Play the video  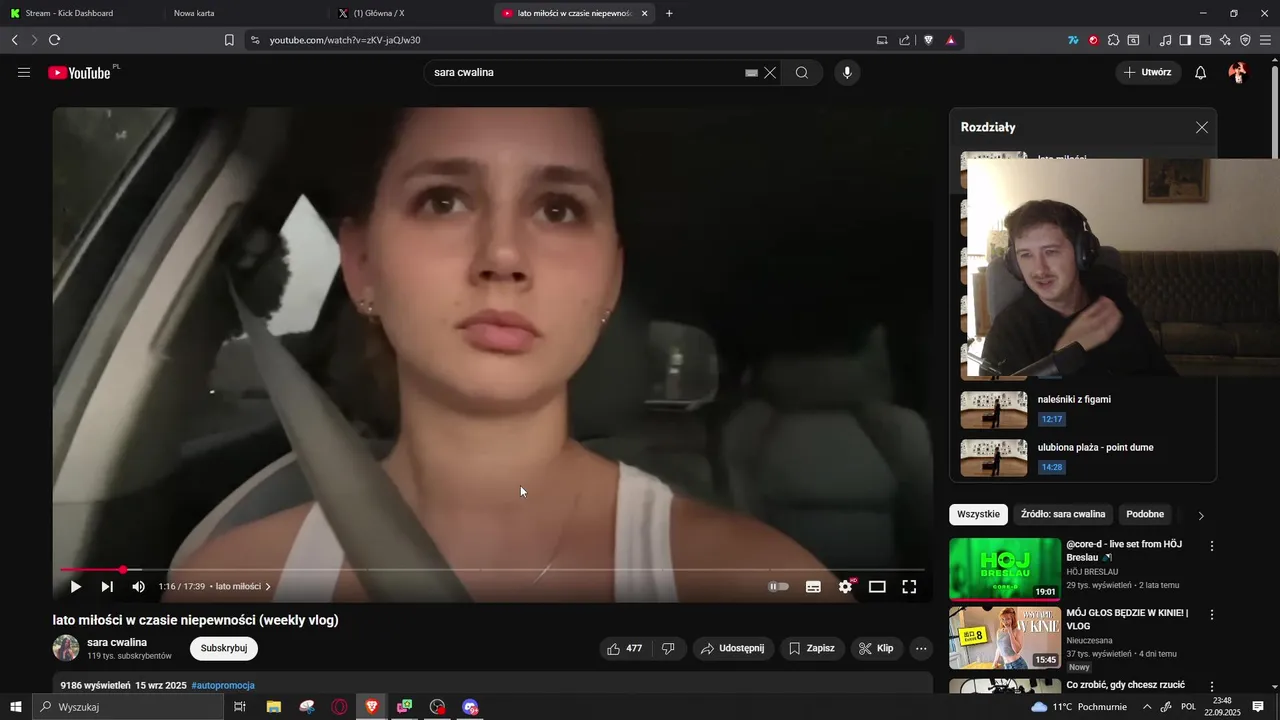75,587
